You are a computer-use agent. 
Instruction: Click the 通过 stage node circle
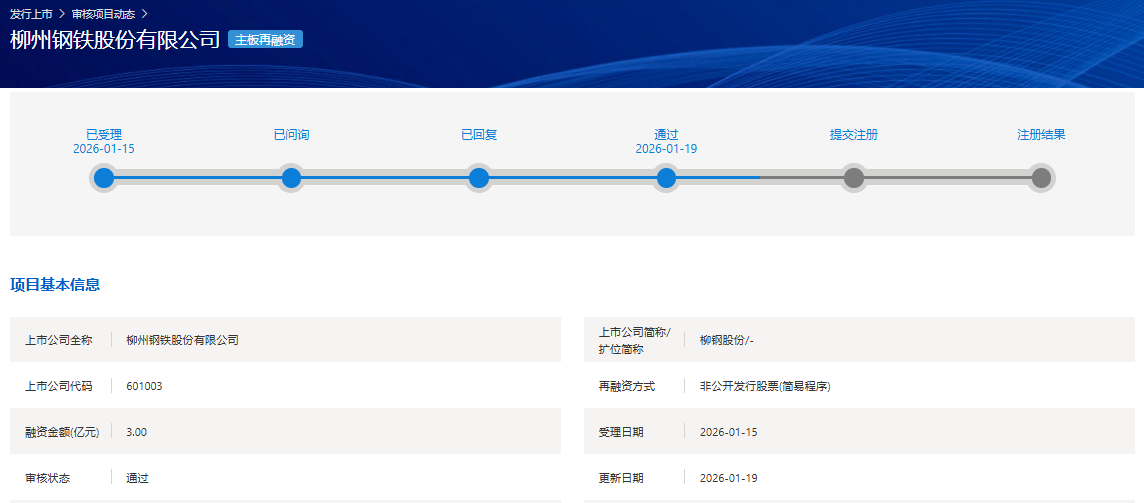pos(666,178)
